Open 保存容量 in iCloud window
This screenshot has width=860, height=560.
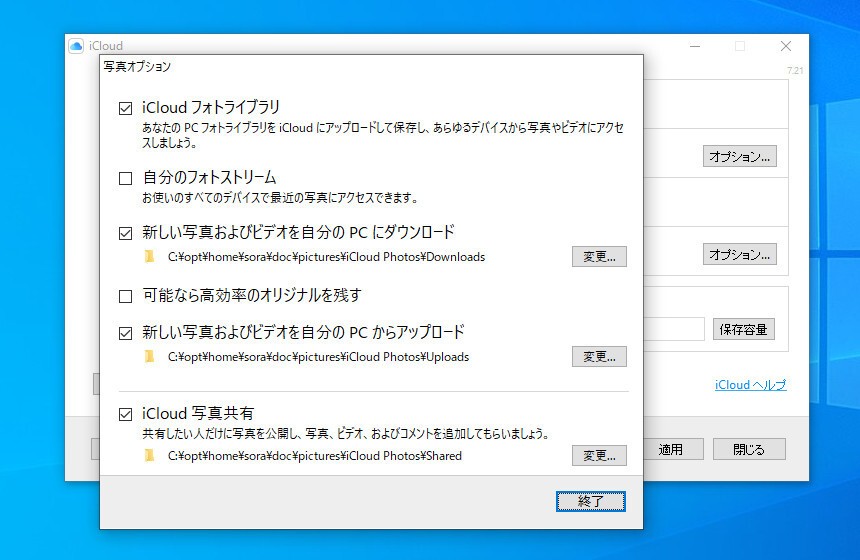point(744,329)
